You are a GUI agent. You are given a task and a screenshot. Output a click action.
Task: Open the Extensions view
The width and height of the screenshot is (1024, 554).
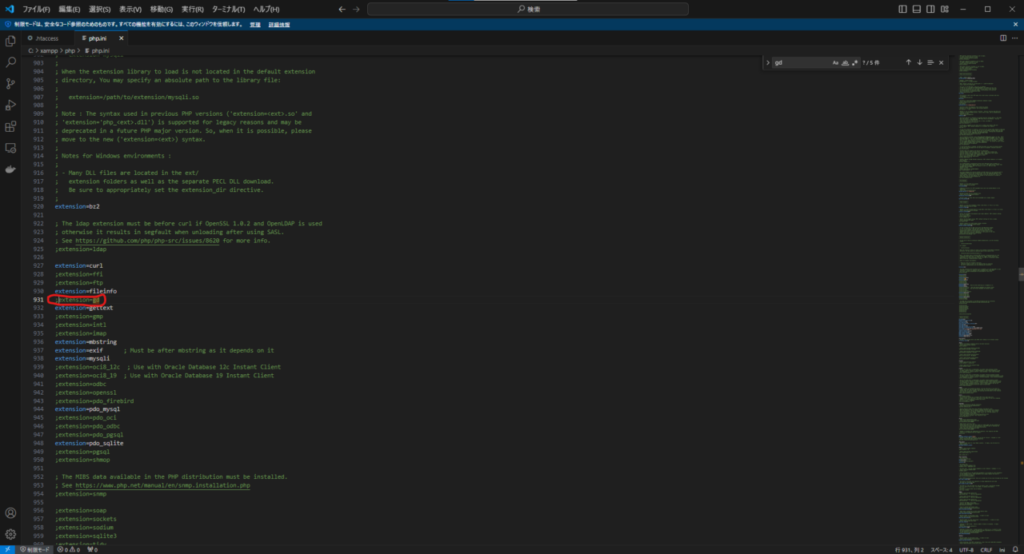pyautogui.click(x=11, y=127)
